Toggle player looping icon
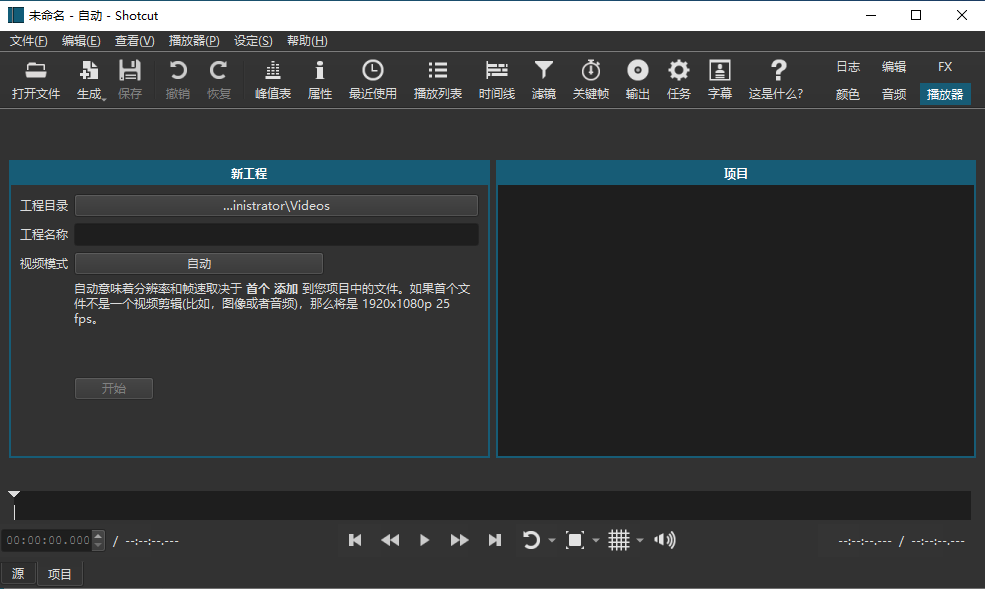985x589 pixels. [531, 540]
